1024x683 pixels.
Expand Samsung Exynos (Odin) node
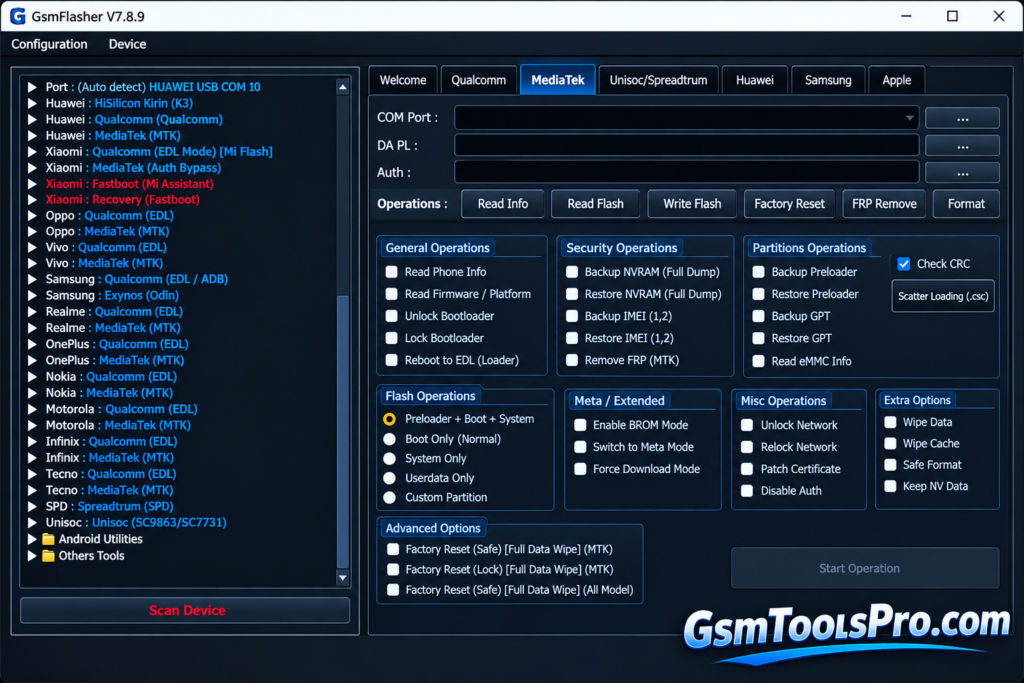[31, 296]
